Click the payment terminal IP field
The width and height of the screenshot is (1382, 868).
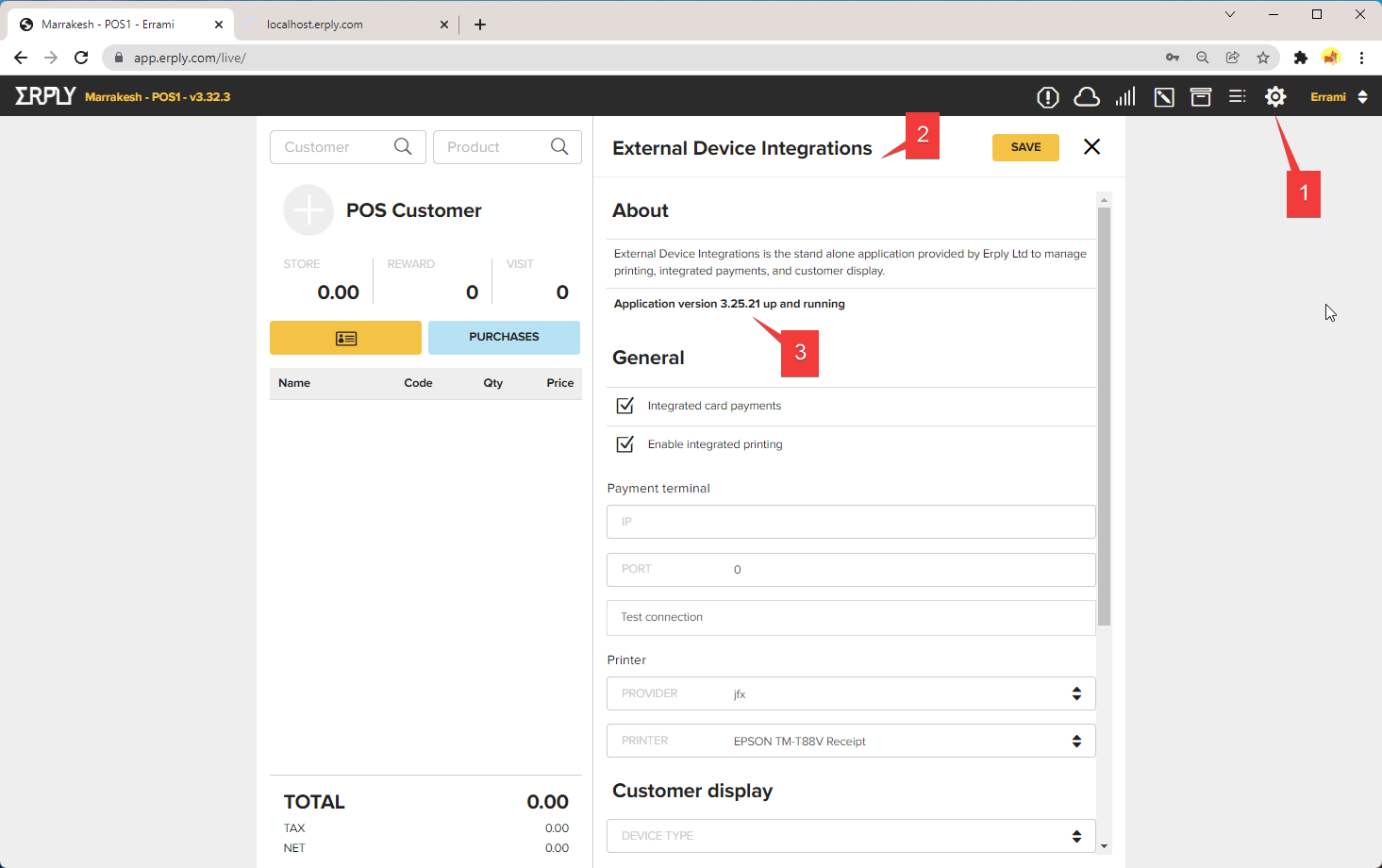point(850,522)
